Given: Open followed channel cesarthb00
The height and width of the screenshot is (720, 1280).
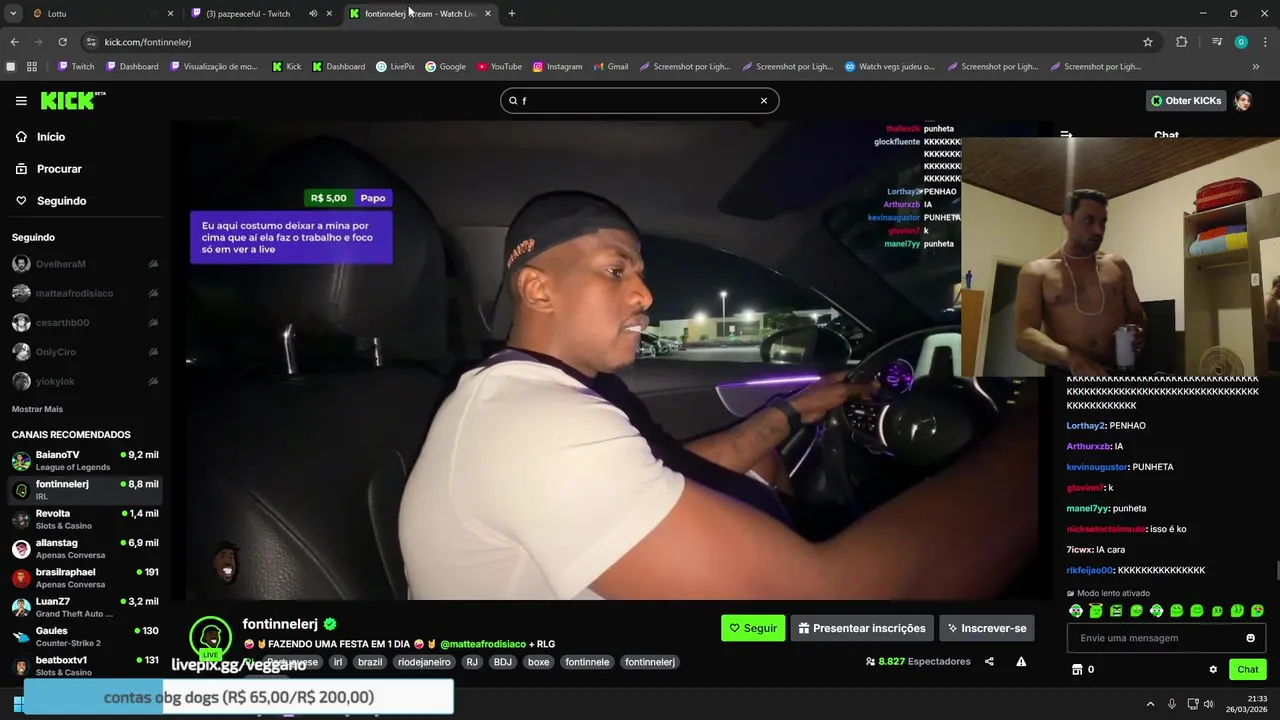Looking at the screenshot, I should pyautogui.click(x=85, y=323).
